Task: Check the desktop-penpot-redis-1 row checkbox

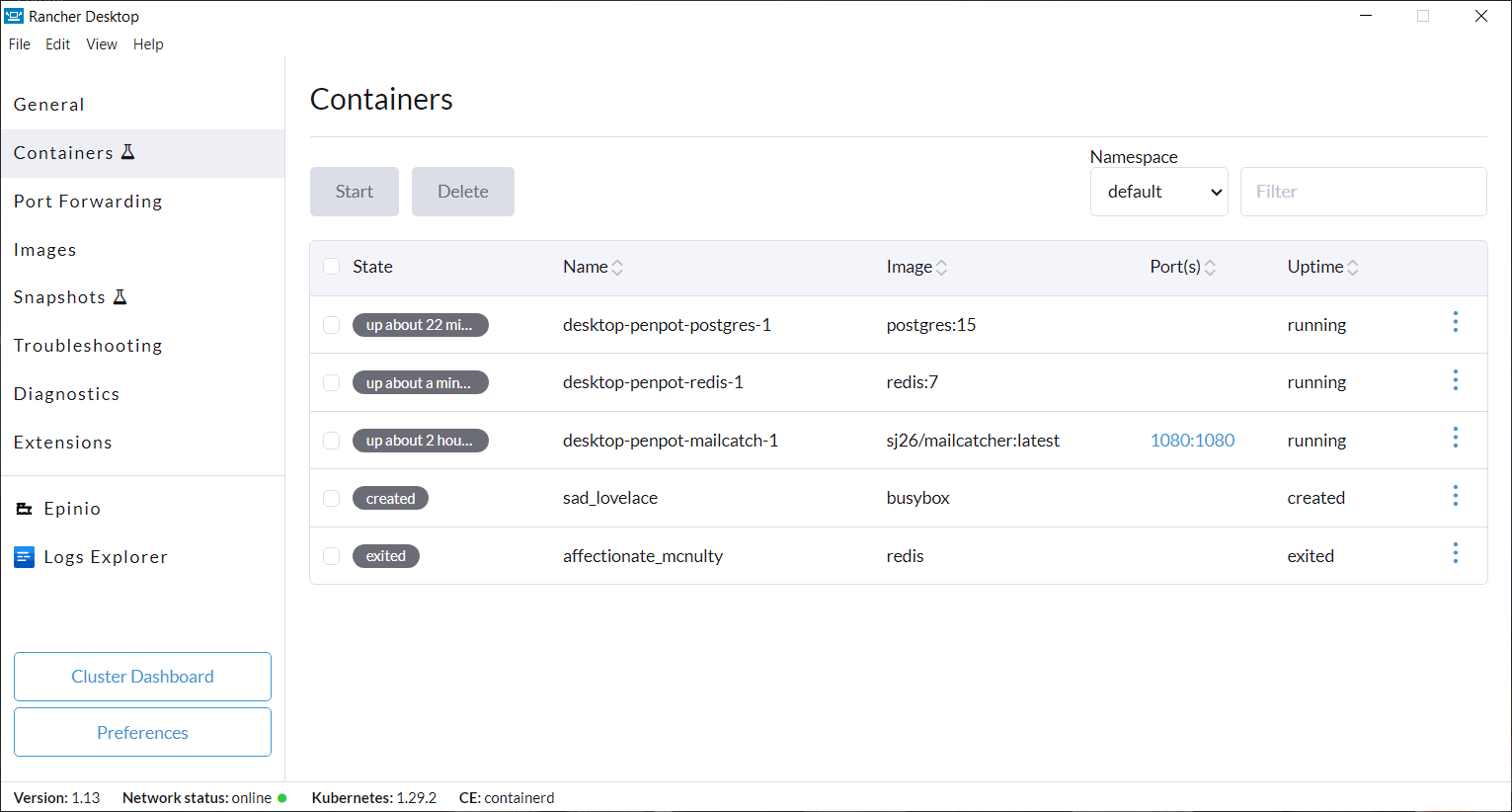Action: coord(332,382)
